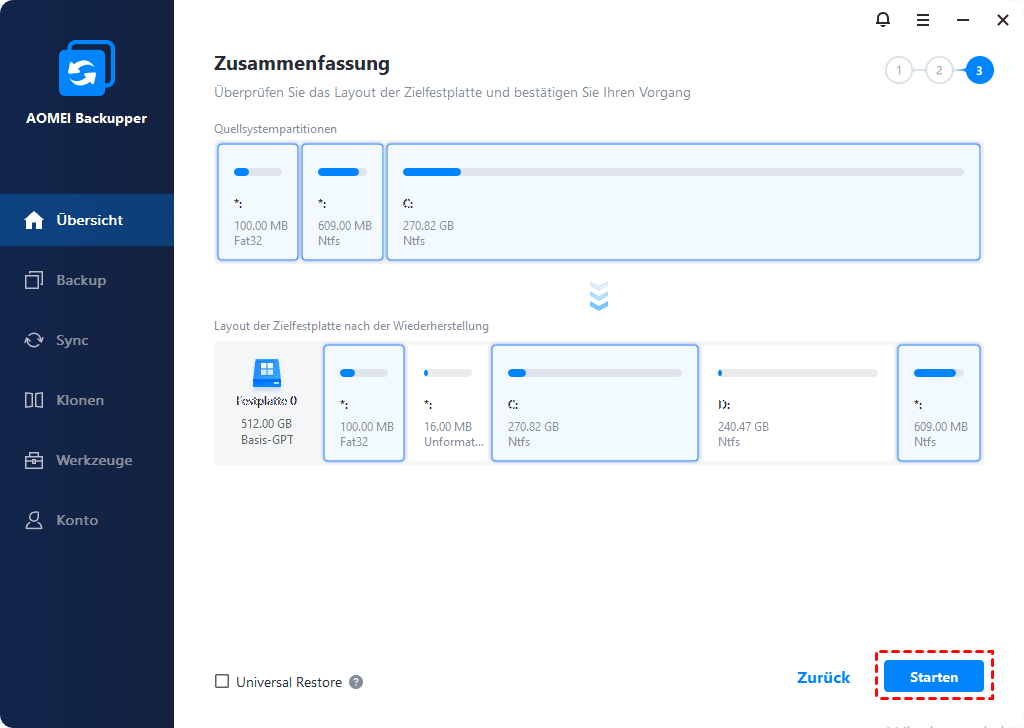The width and height of the screenshot is (1024, 728).
Task: Click the Festplatte 0 disk icon
Action: pyautogui.click(x=266, y=373)
